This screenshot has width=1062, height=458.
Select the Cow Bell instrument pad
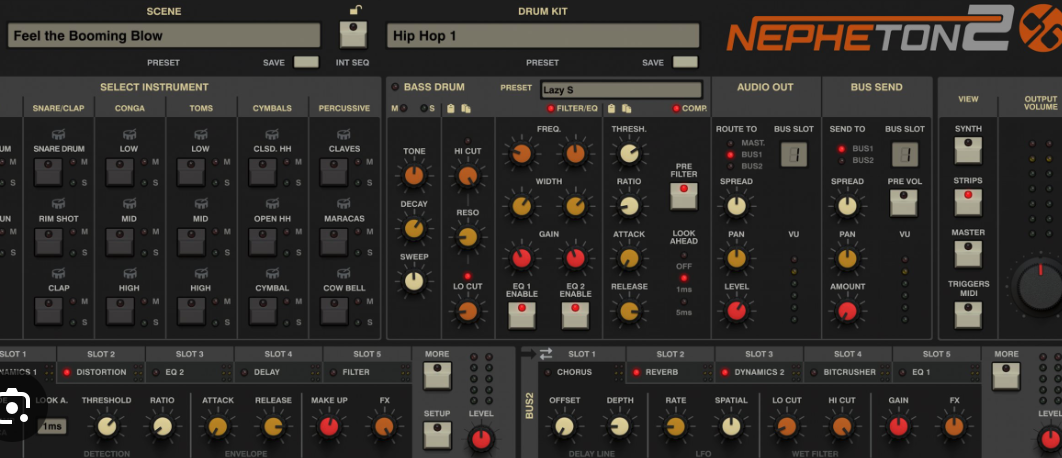(334, 312)
